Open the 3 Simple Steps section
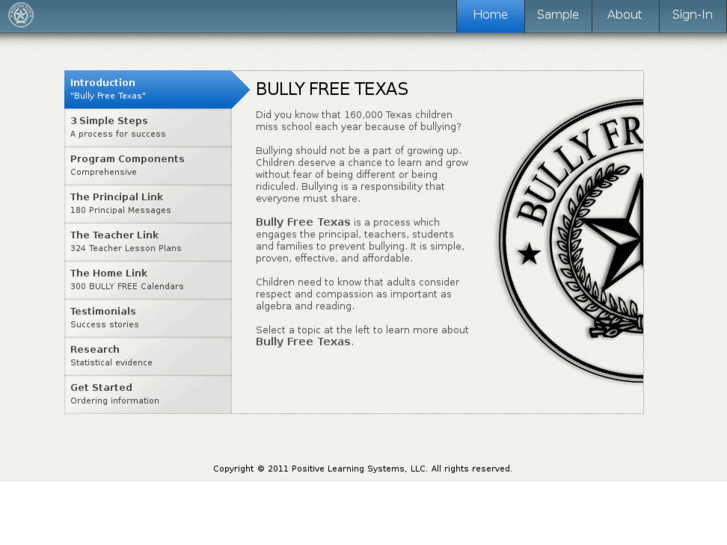 (148, 128)
